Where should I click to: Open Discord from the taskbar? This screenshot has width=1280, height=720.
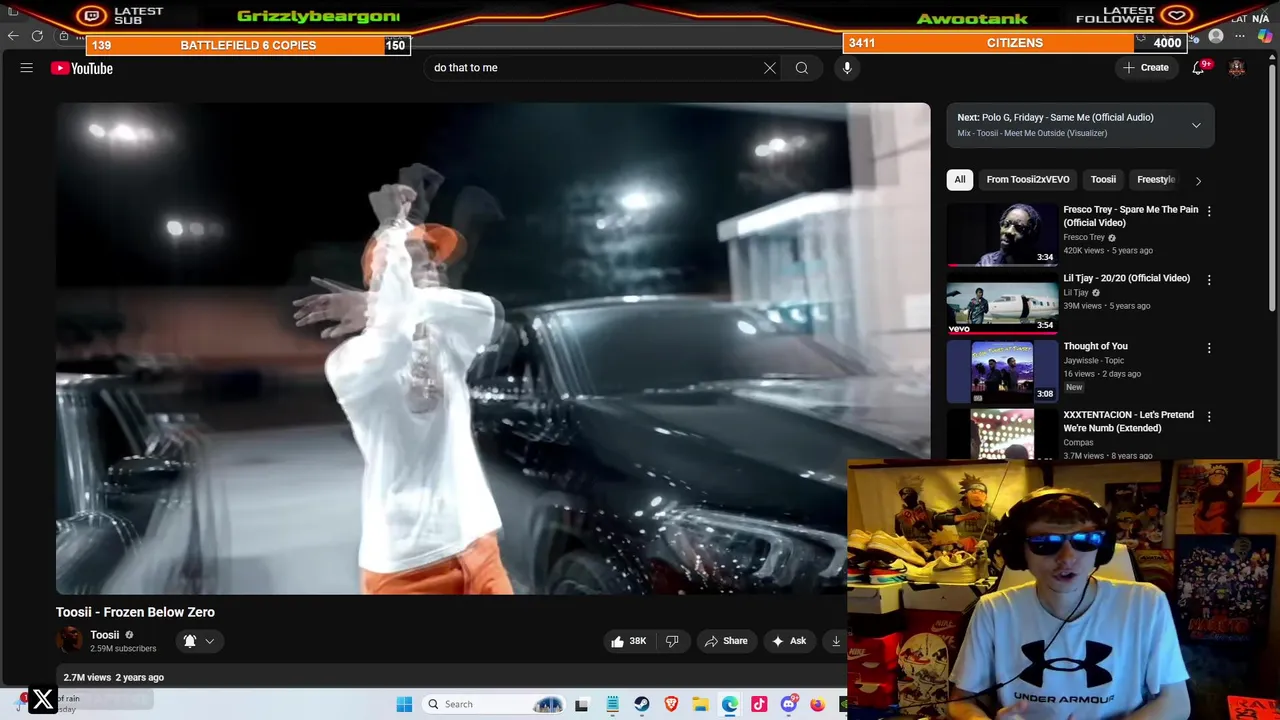(789, 704)
